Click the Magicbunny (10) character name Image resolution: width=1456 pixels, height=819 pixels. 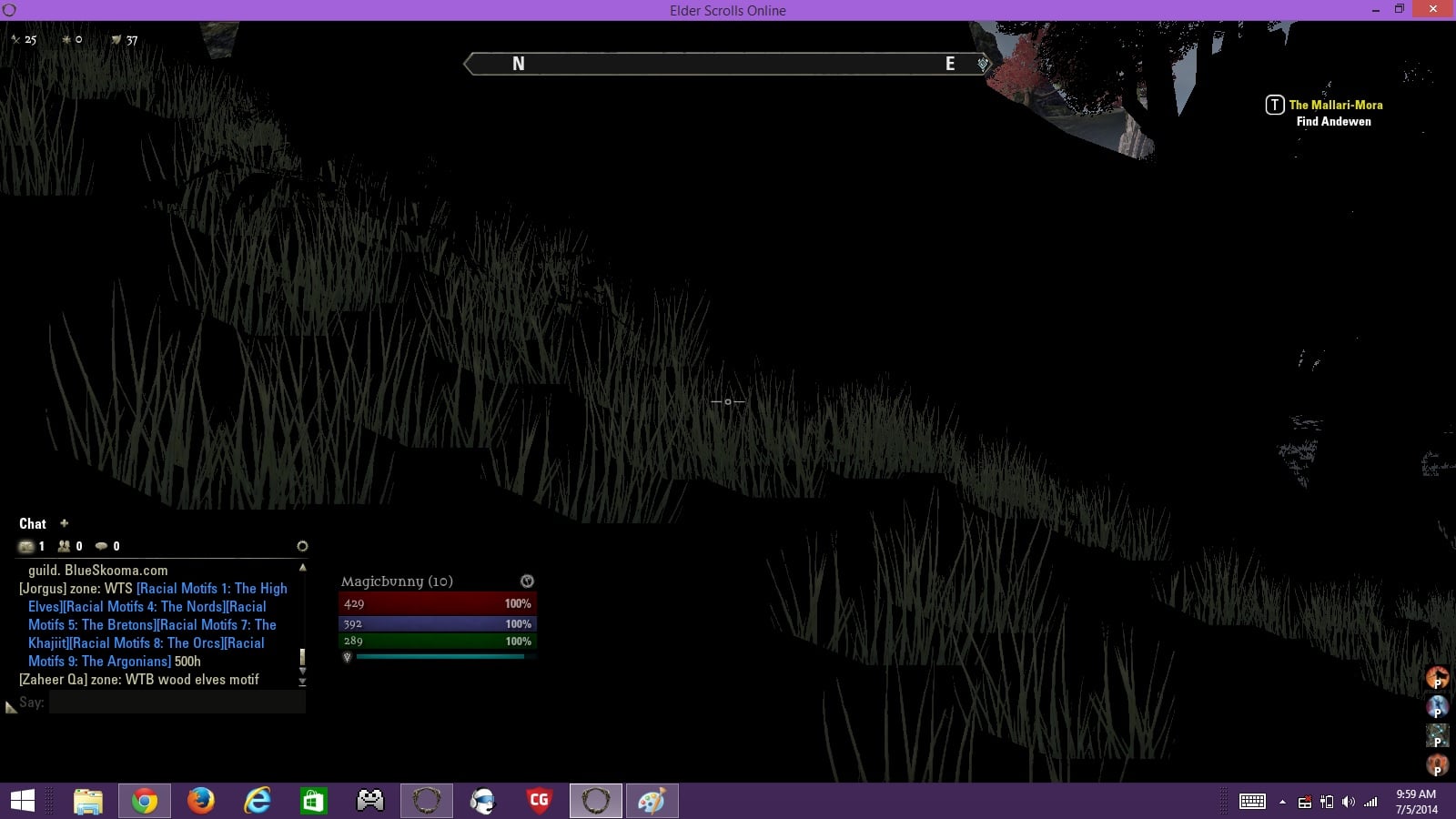[397, 581]
